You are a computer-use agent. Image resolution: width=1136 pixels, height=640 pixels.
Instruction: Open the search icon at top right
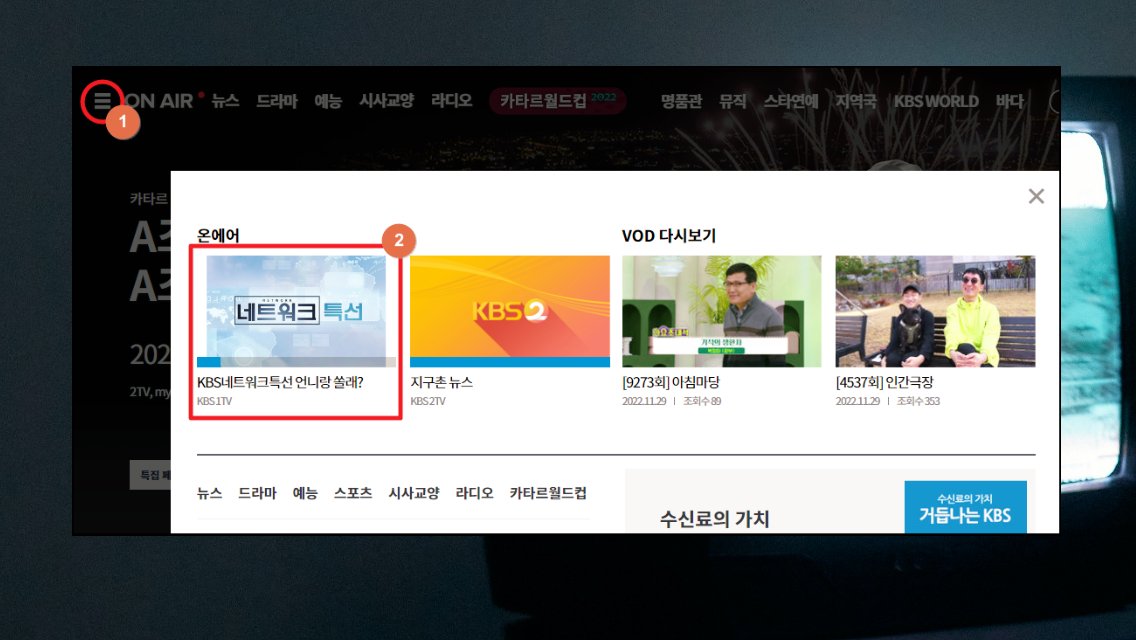1053,100
